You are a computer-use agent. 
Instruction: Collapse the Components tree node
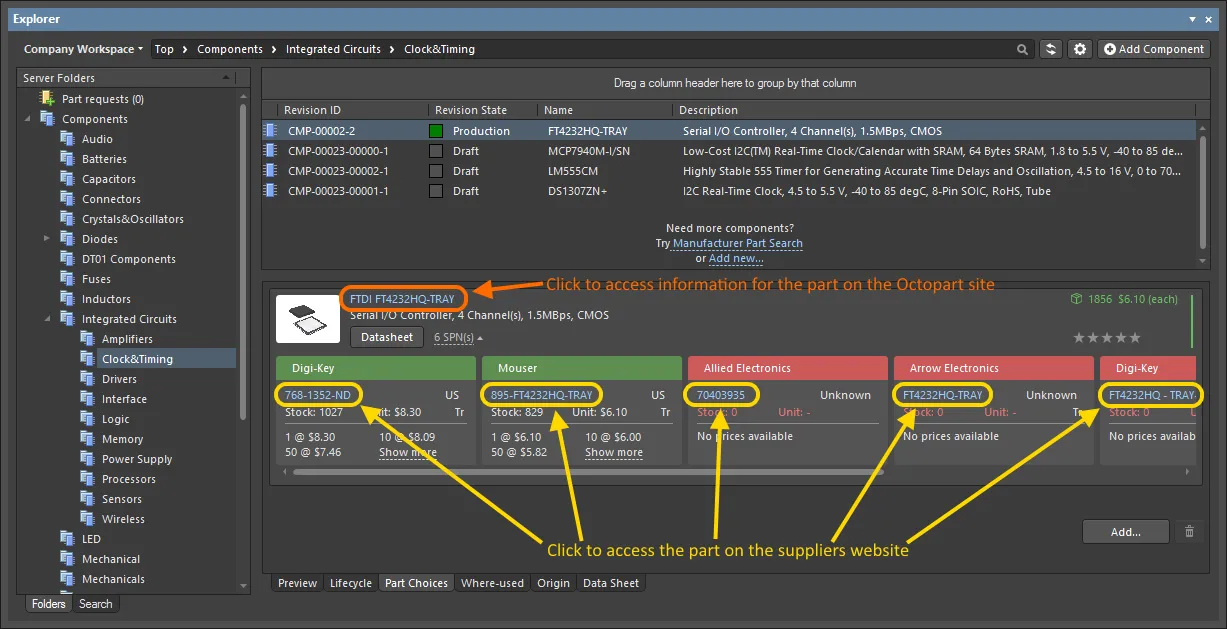coord(27,119)
